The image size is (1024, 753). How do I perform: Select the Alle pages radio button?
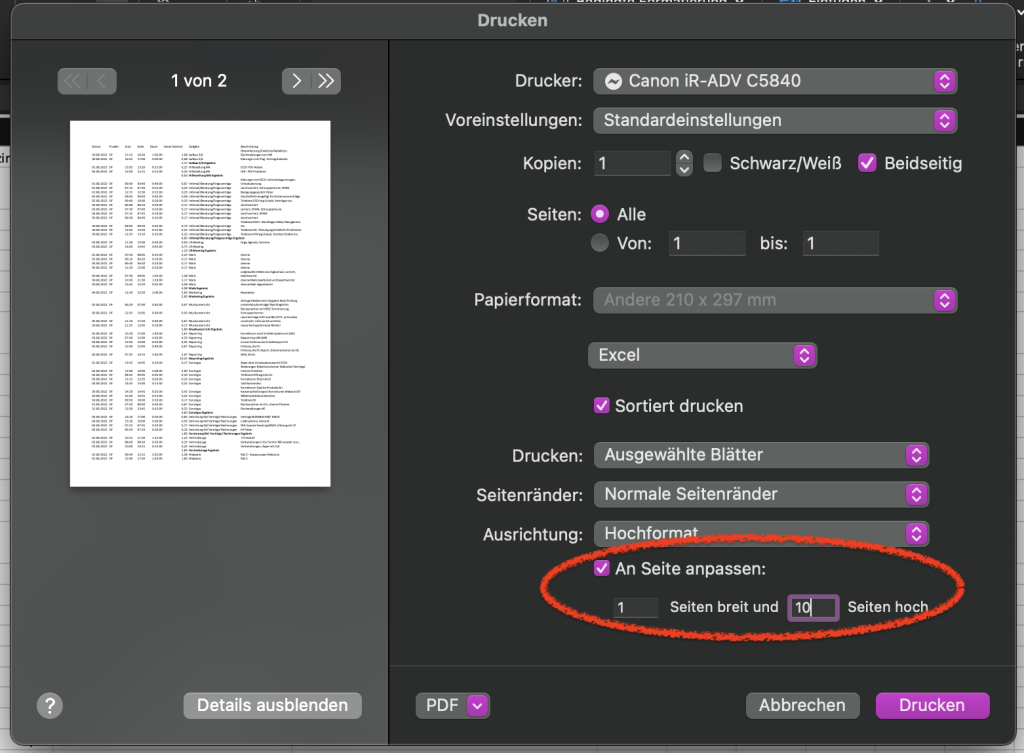click(600, 214)
